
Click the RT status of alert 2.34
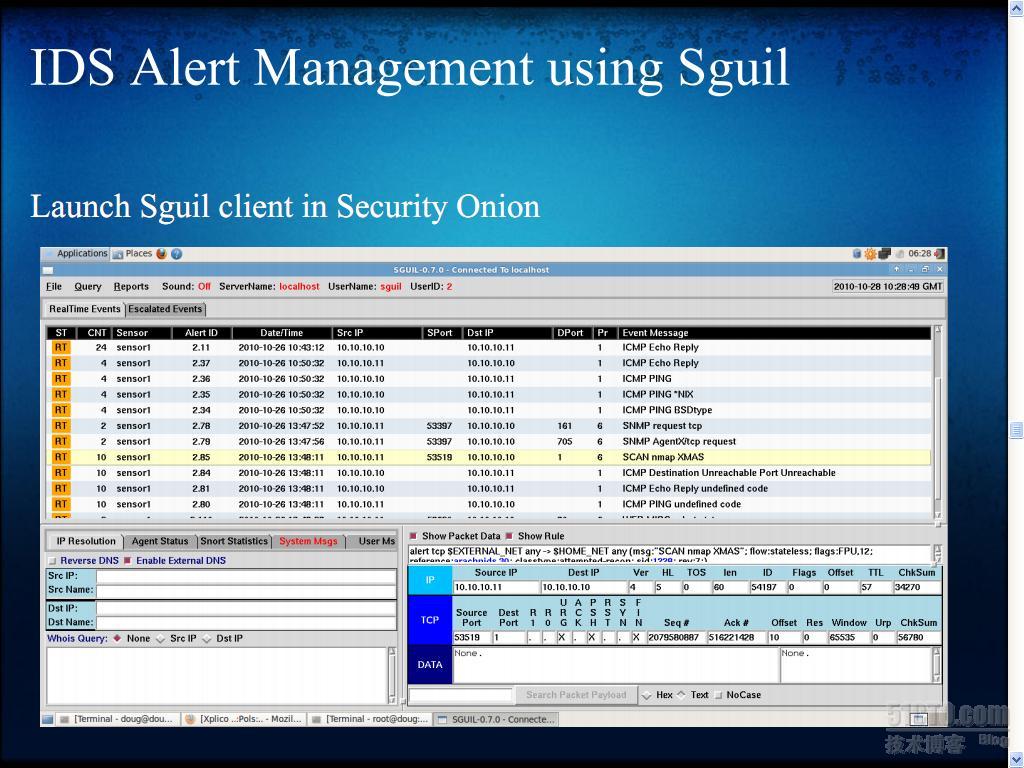(61, 410)
